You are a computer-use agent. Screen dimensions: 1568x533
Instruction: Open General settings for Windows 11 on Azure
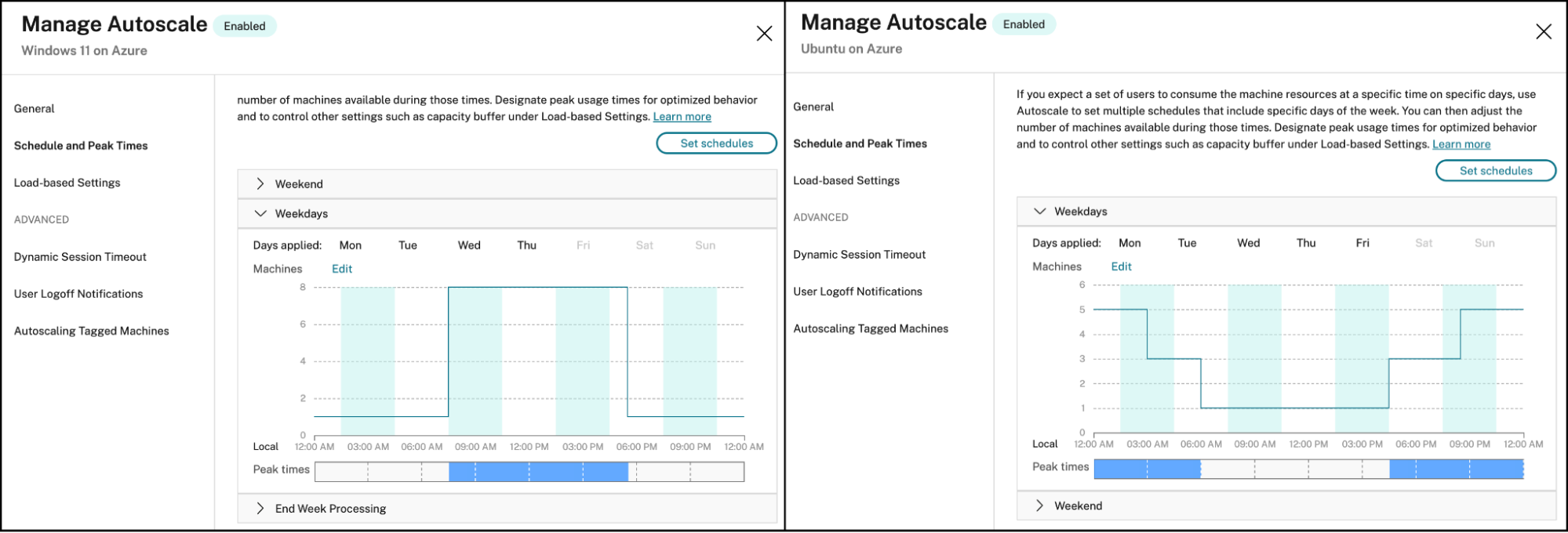pos(35,109)
